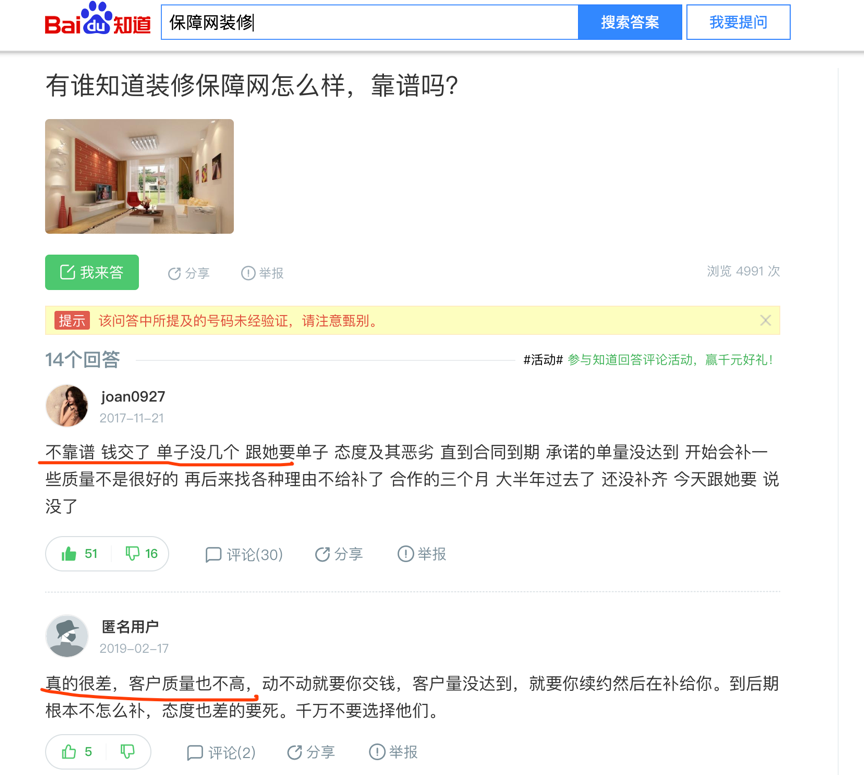864x775 pixels.
Task: Share the anonymous user's answer
Action: (x=311, y=752)
